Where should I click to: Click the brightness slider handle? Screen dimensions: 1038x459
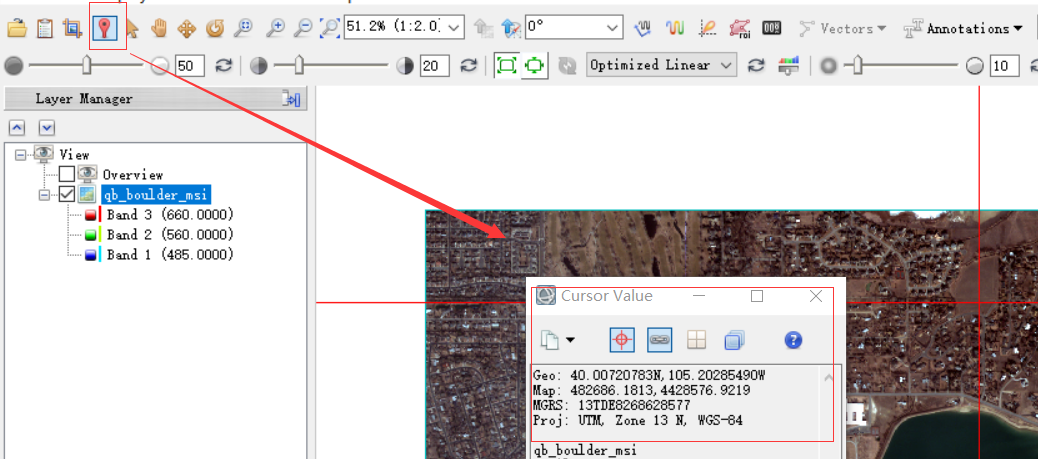87,65
